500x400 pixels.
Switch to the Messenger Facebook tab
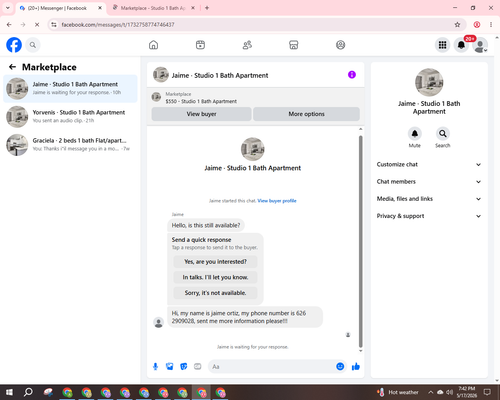click(61, 8)
